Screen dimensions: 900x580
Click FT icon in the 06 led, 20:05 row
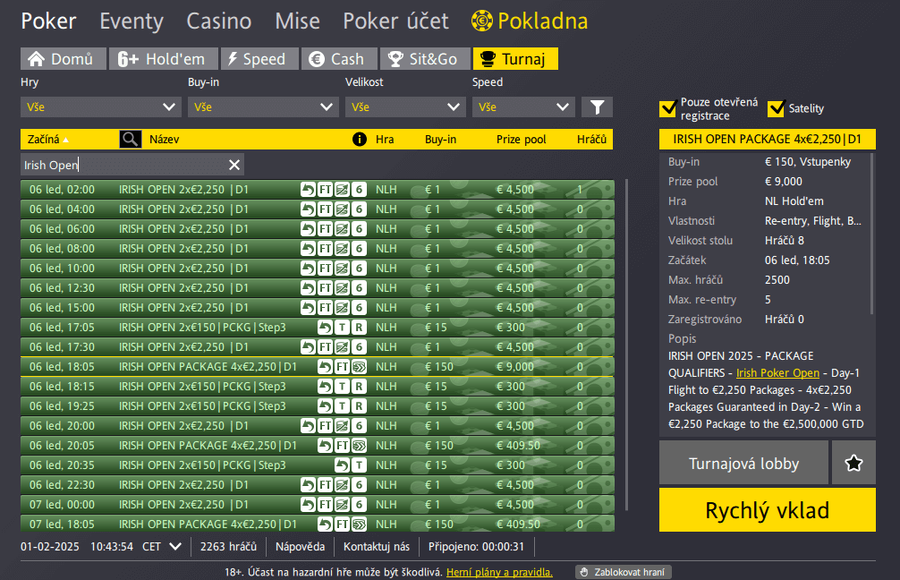point(342,445)
